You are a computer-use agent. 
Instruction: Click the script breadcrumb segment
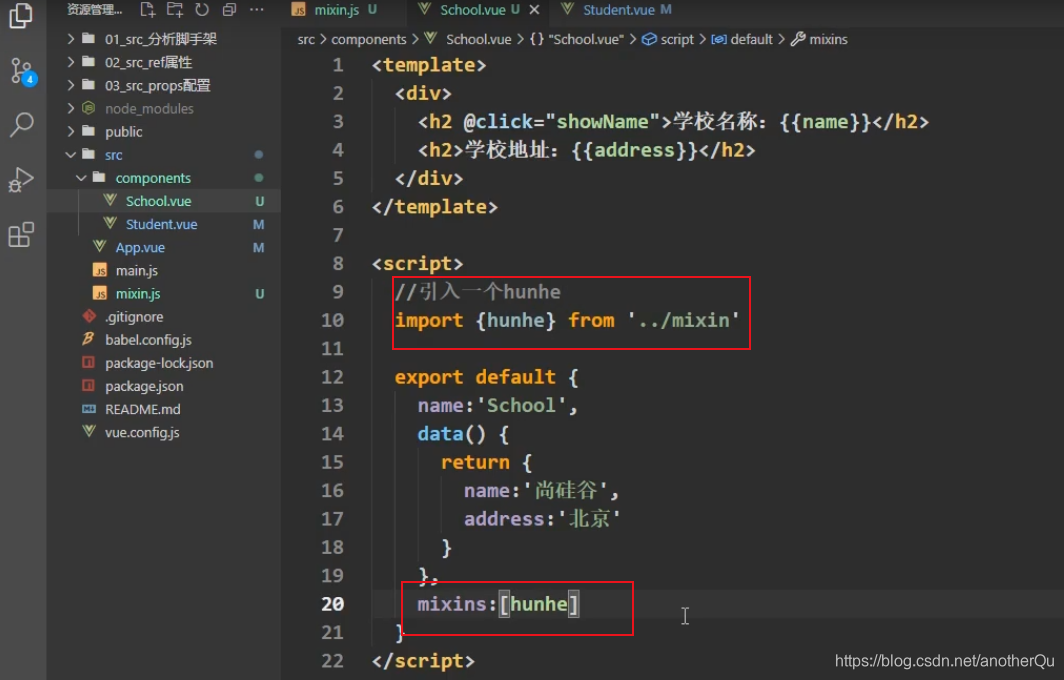tap(668, 39)
